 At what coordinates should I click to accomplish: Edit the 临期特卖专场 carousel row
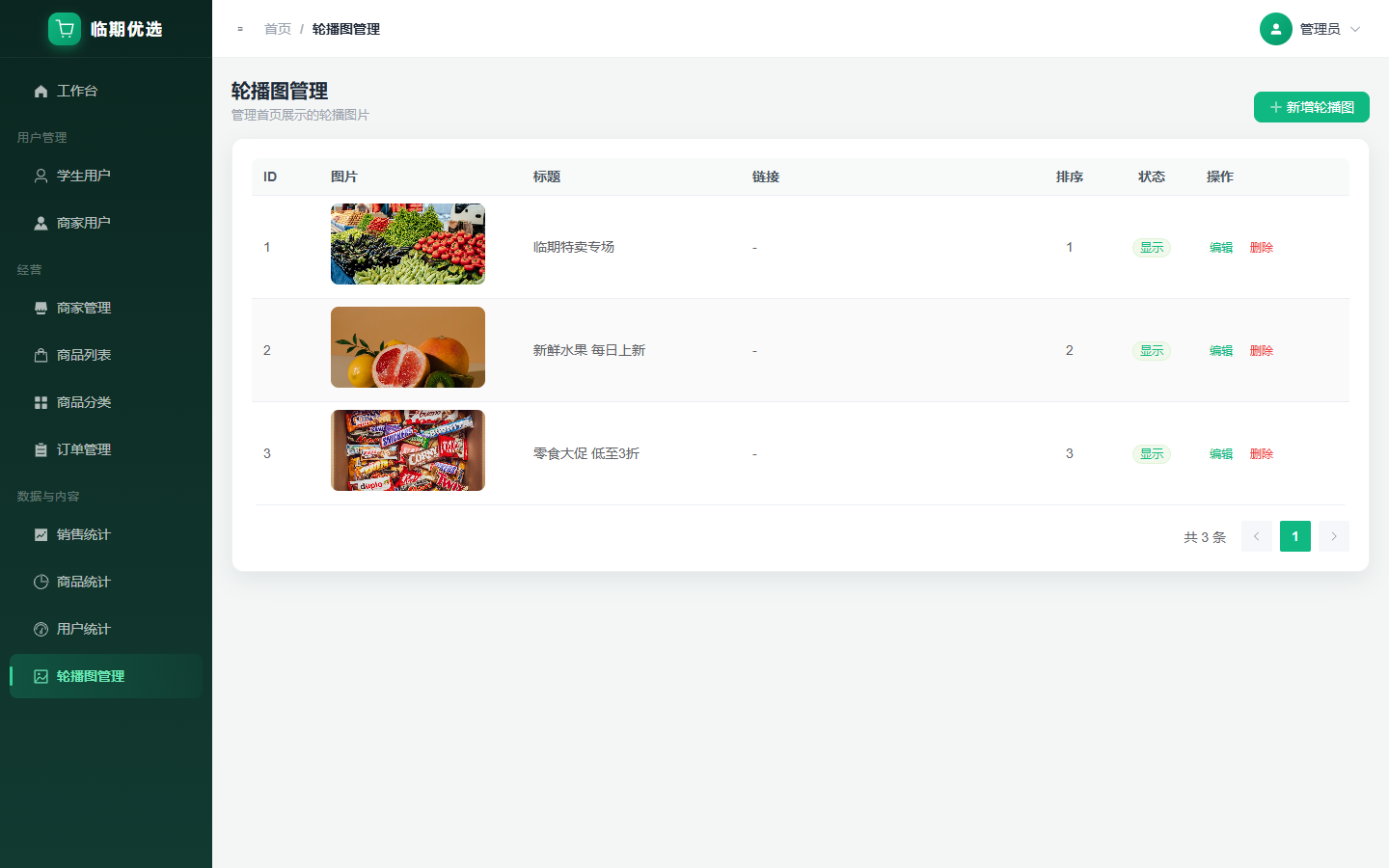pyautogui.click(x=1221, y=247)
